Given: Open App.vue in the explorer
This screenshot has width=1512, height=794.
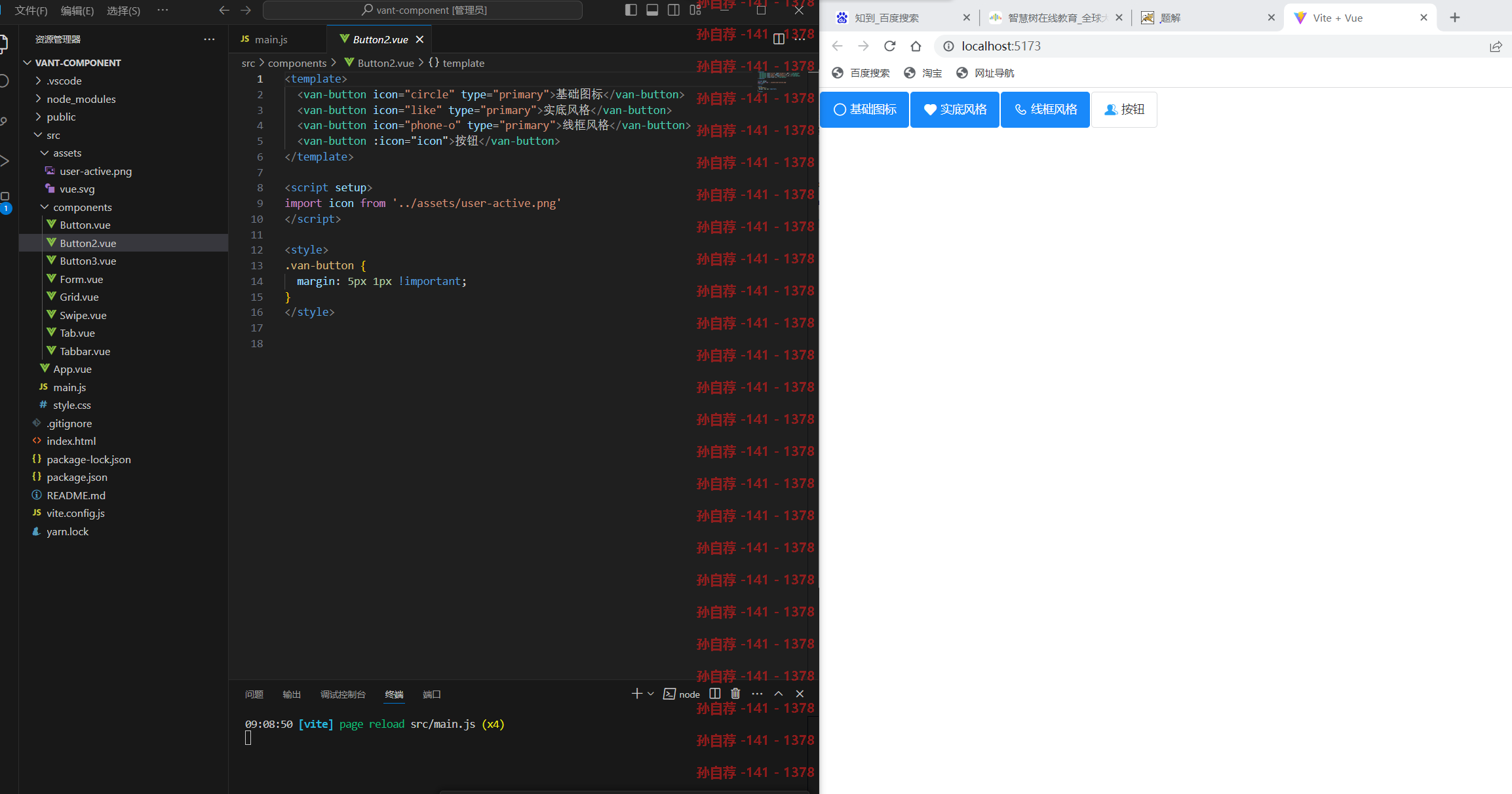Looking at the screenshot, I should (72, 369).
